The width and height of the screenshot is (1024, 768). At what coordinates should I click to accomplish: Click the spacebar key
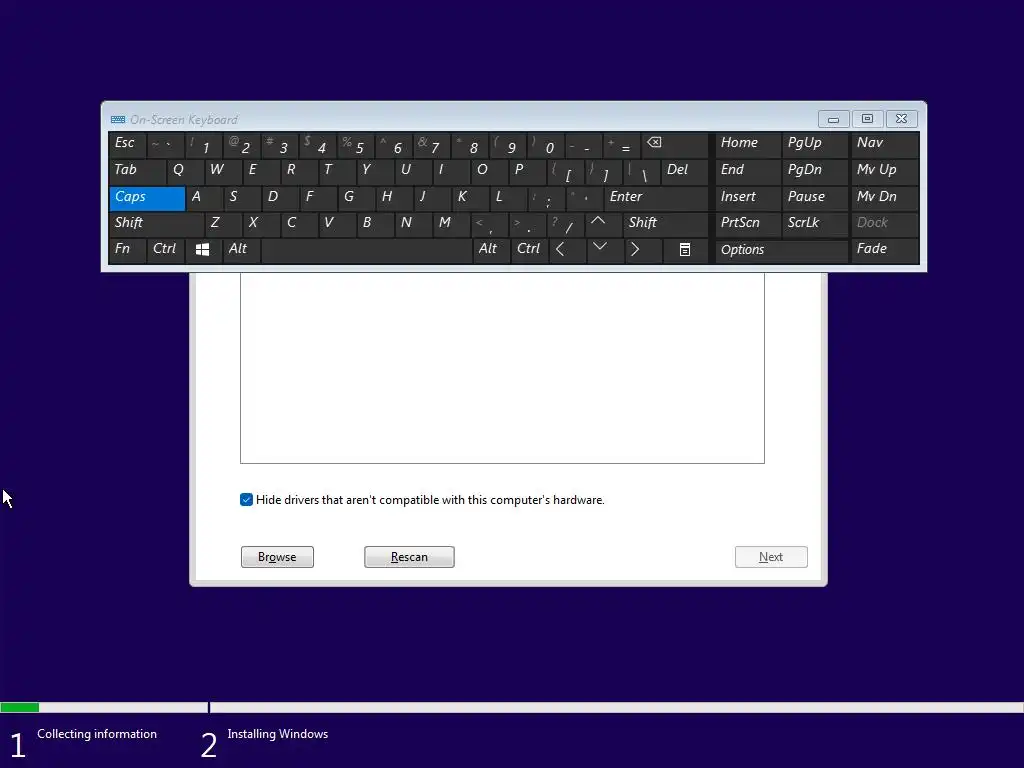(366, 251)
